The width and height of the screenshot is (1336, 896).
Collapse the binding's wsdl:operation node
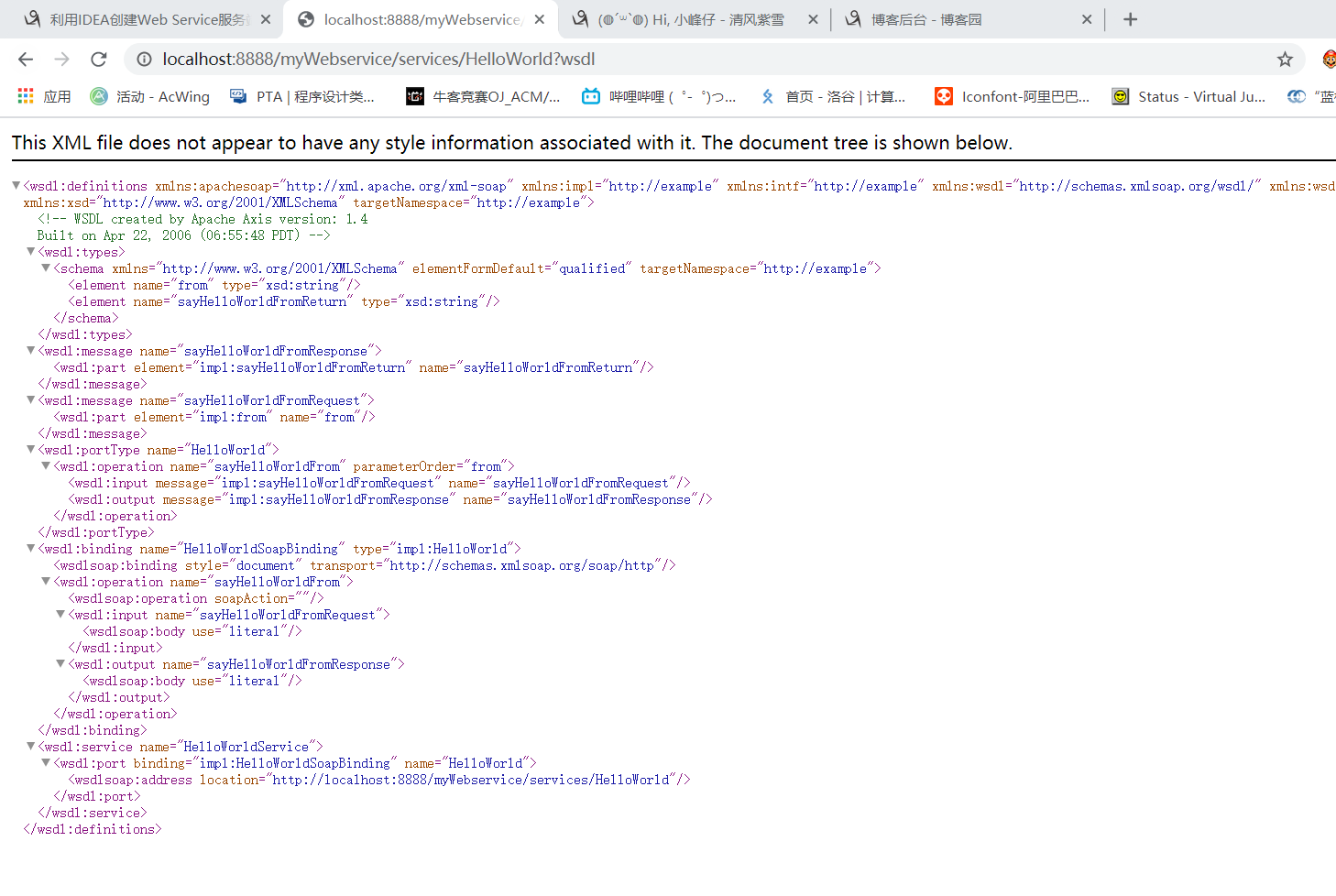point(46,581)
